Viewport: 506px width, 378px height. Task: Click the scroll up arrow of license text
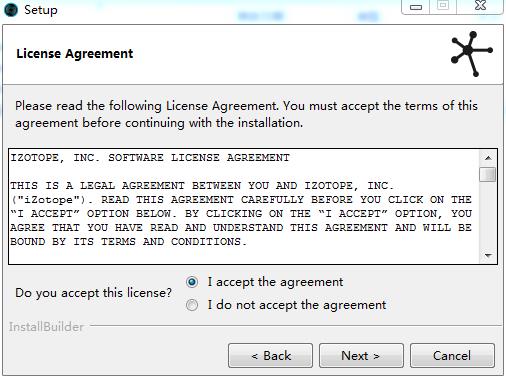tap(488, 158)
